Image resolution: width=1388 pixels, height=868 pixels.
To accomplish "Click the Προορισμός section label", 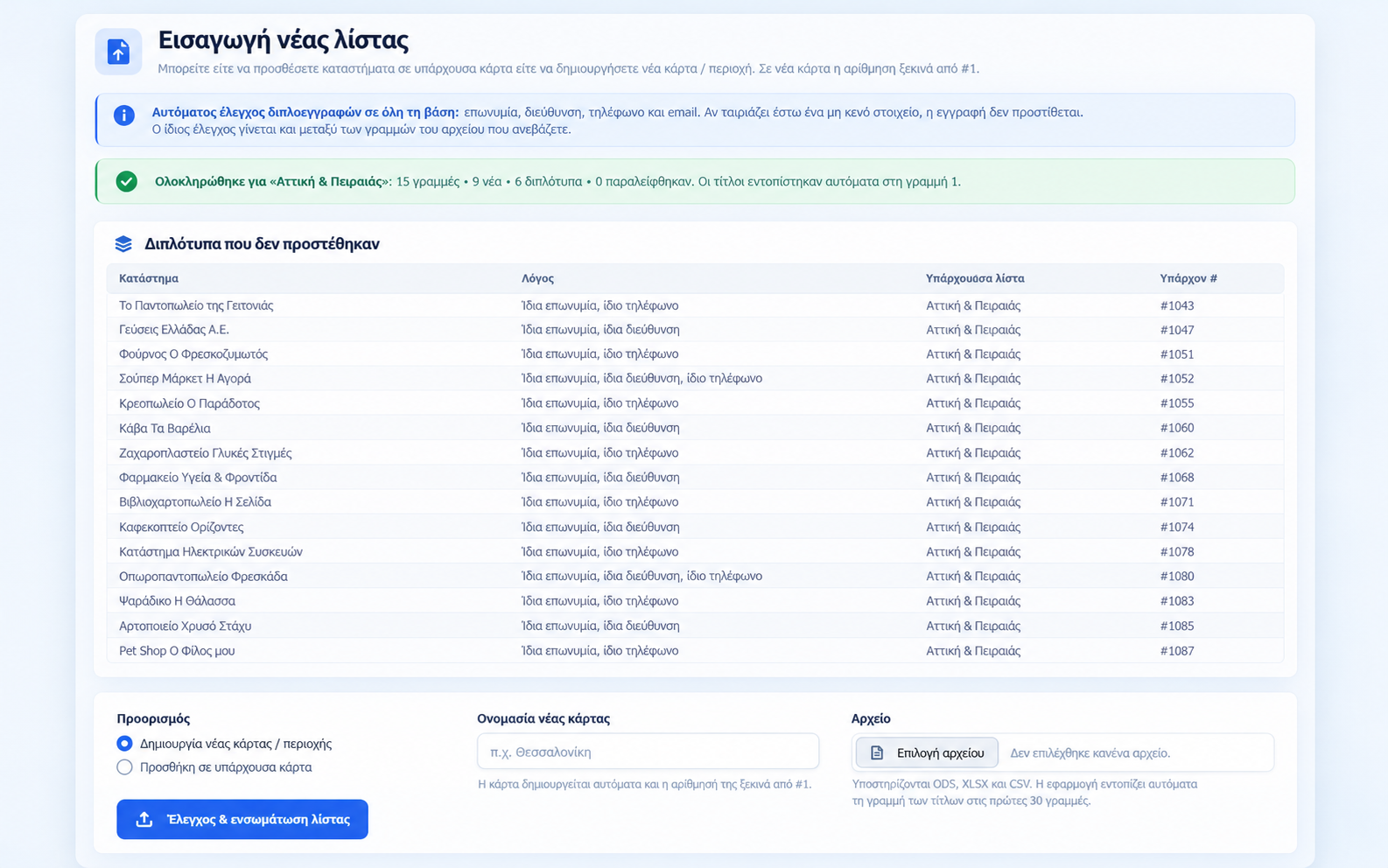I will pos(153,718).
